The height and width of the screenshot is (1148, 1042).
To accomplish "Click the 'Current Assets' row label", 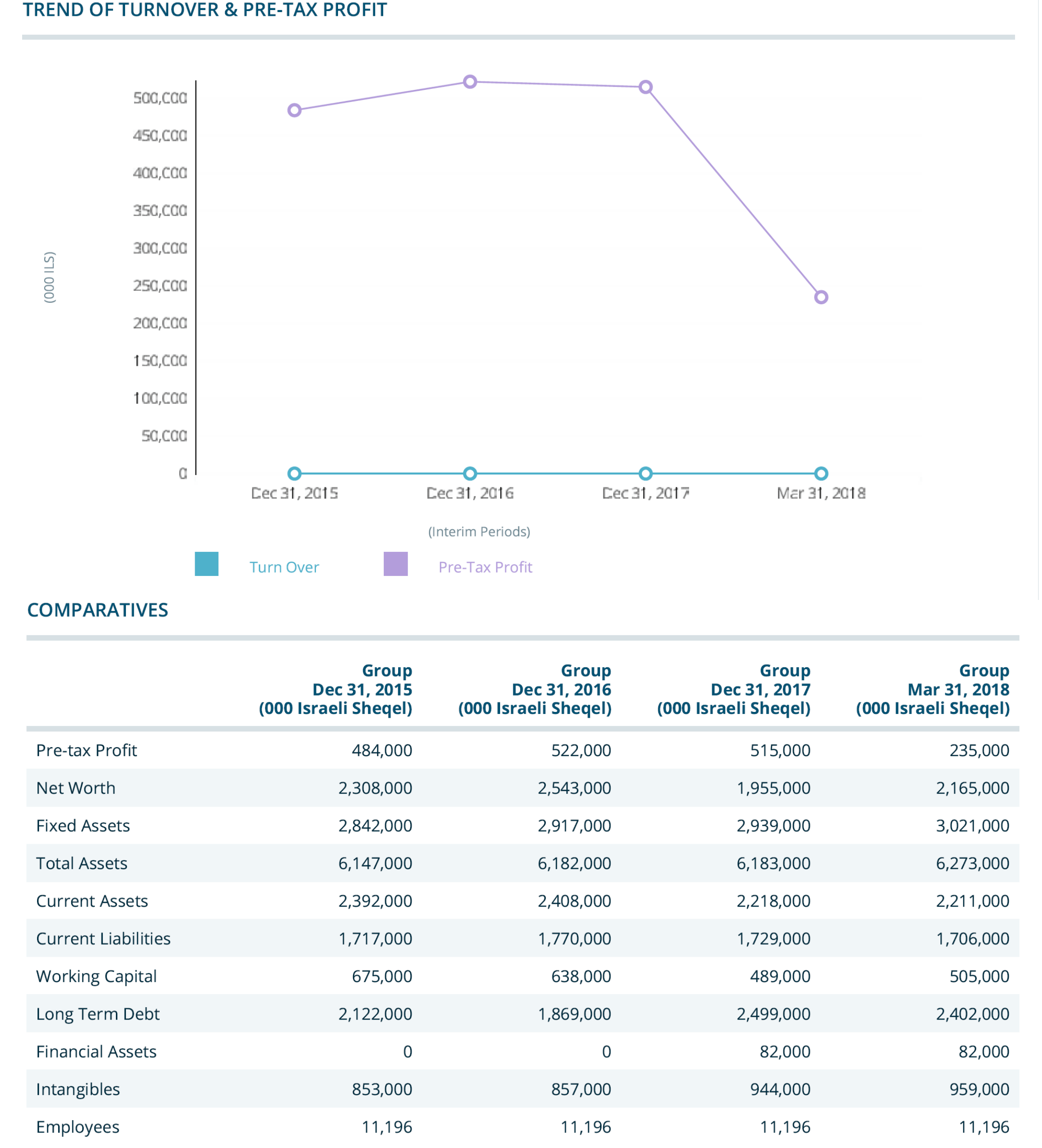I will click(92, 901).
